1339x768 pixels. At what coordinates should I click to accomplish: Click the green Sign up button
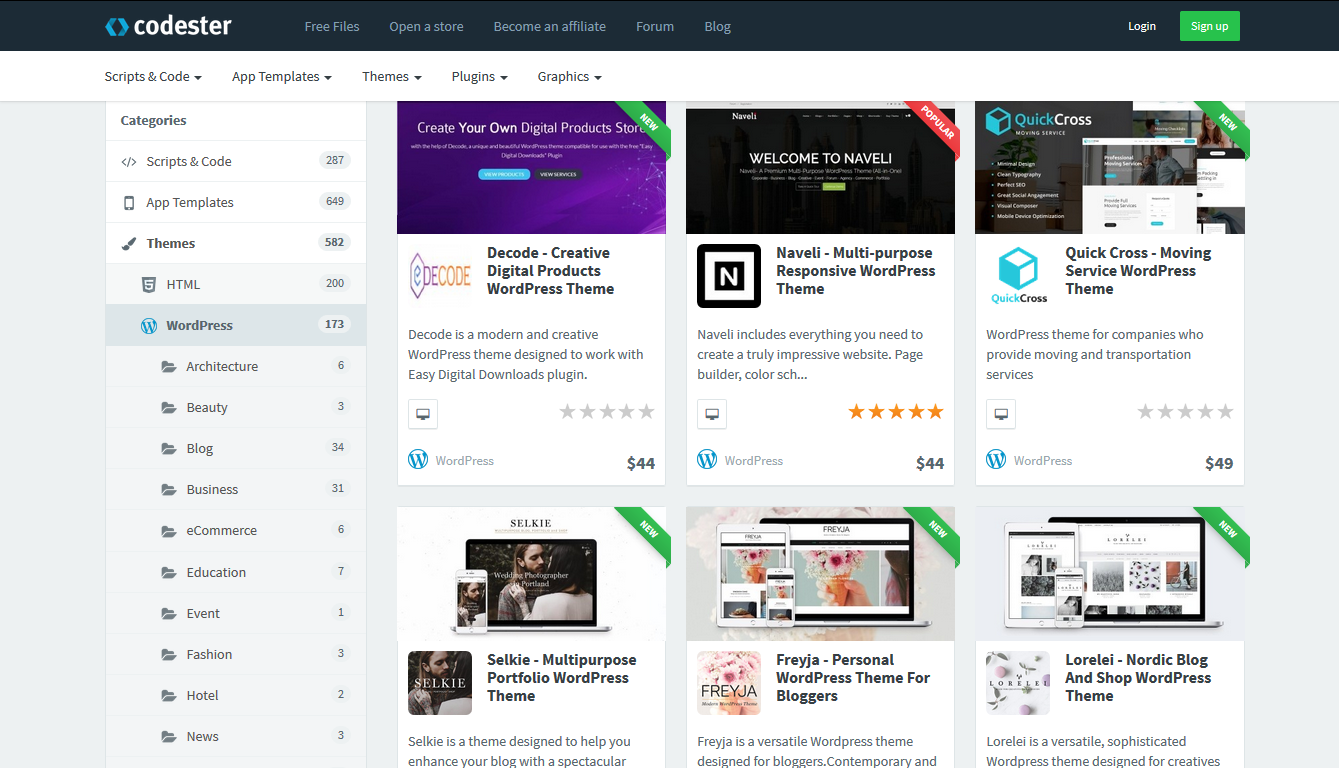tap(1210, 26)
